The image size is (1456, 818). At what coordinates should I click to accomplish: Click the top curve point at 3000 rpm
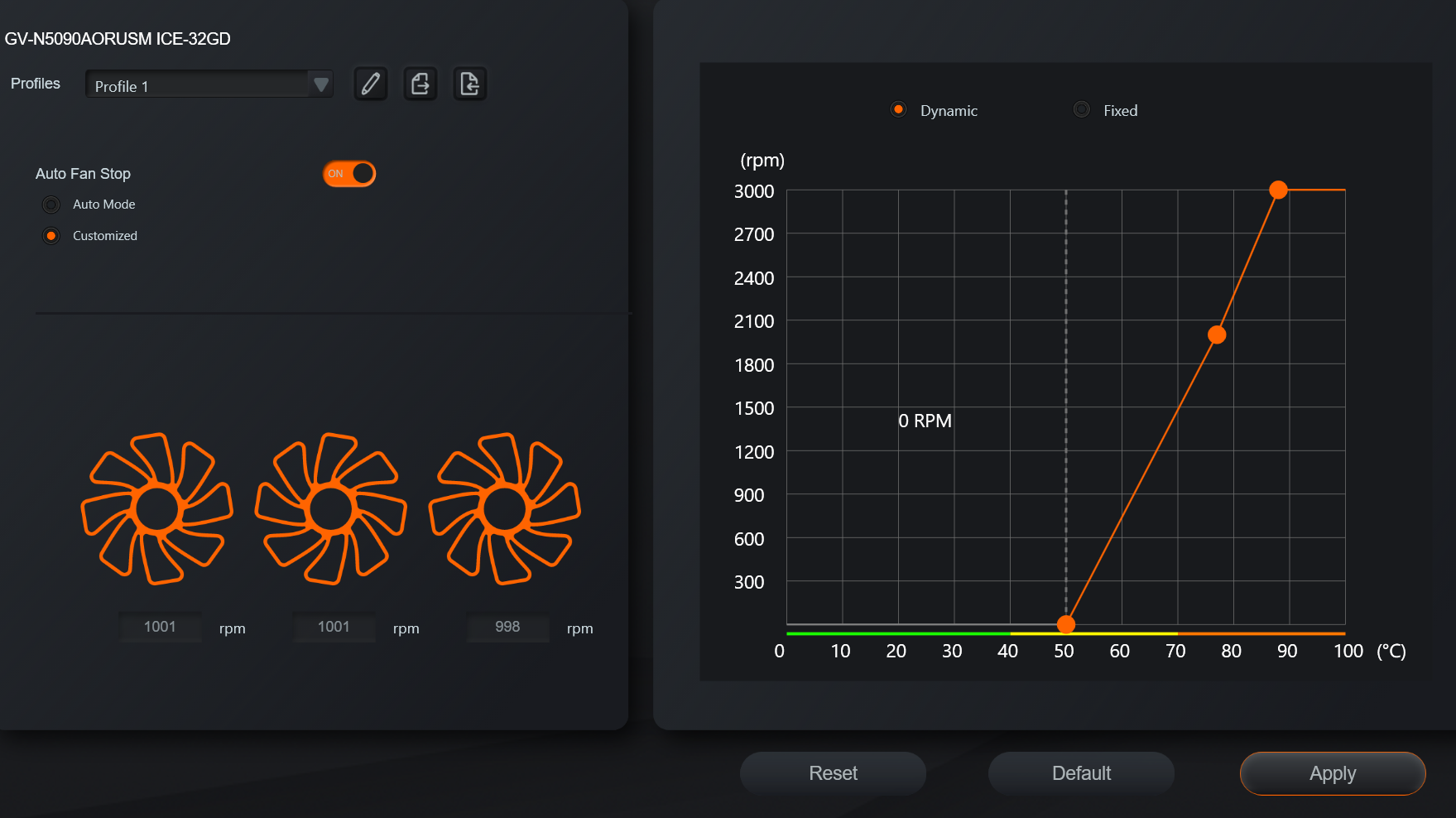(x=1279, y=190)
